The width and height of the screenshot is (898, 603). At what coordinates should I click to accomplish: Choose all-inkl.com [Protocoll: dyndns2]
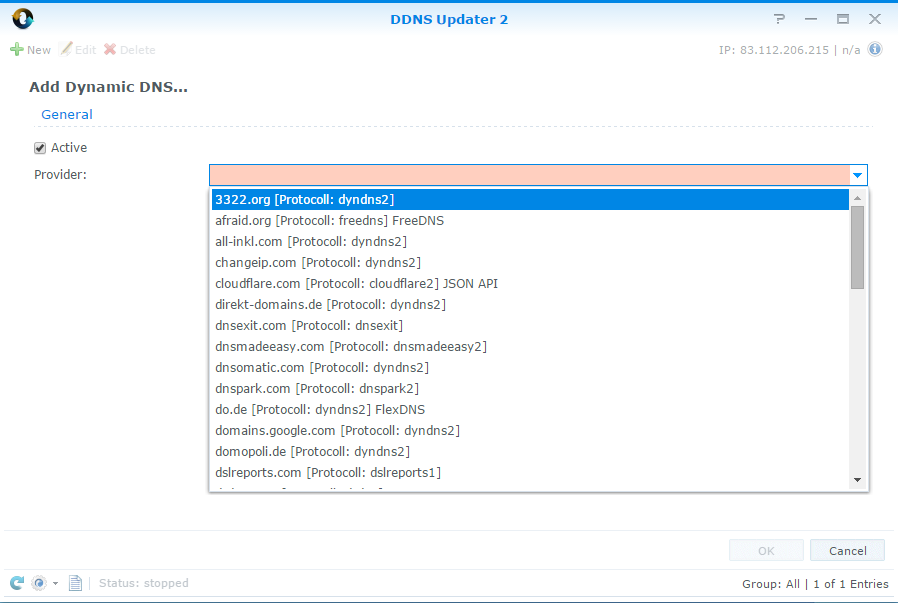(x=530, y=242)
